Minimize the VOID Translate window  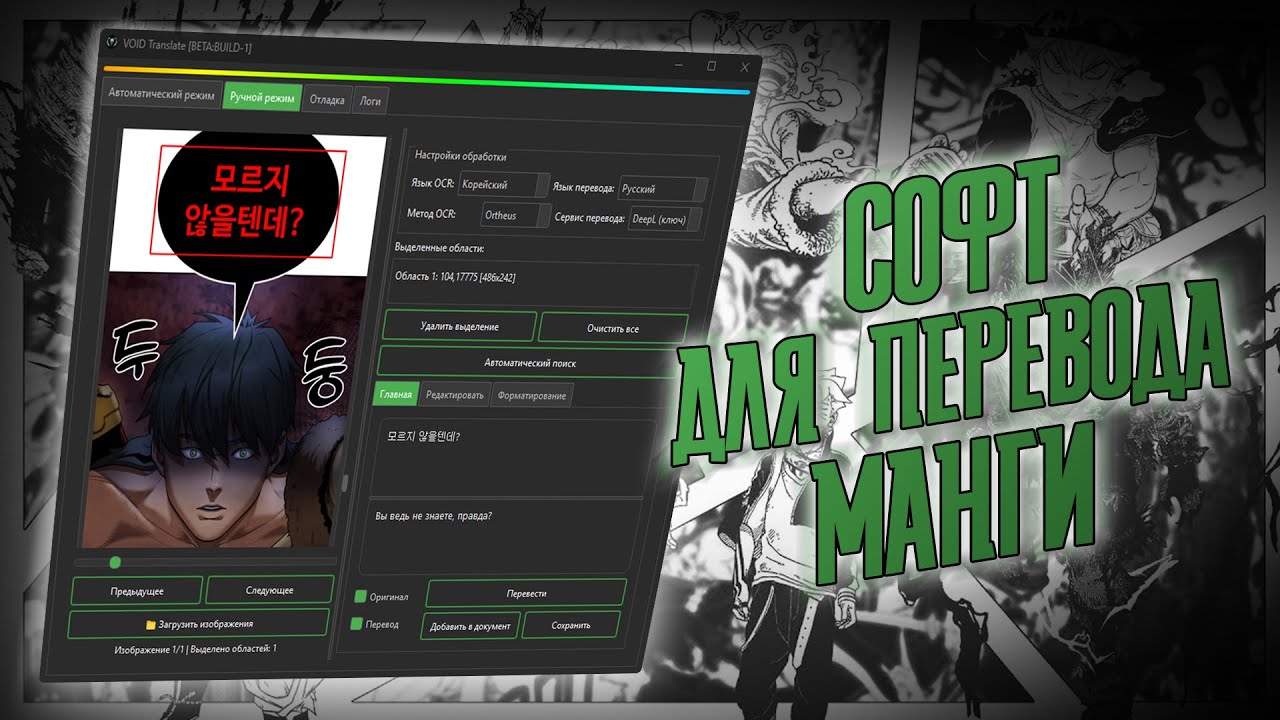(x=679, y=64)
